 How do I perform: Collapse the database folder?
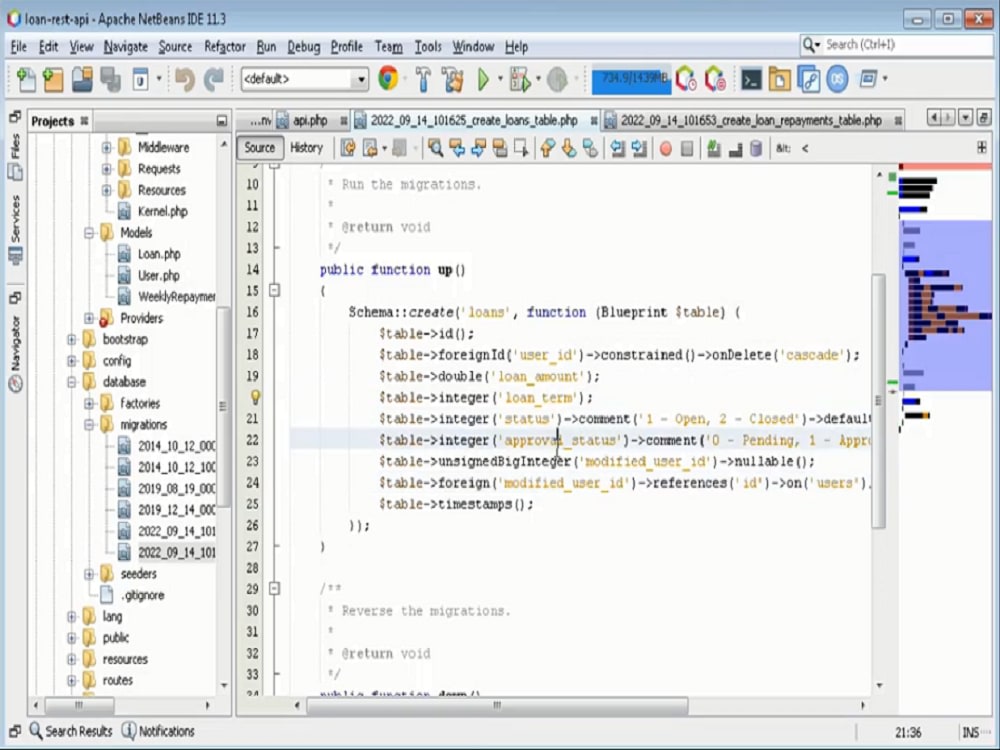pos(72,382)
